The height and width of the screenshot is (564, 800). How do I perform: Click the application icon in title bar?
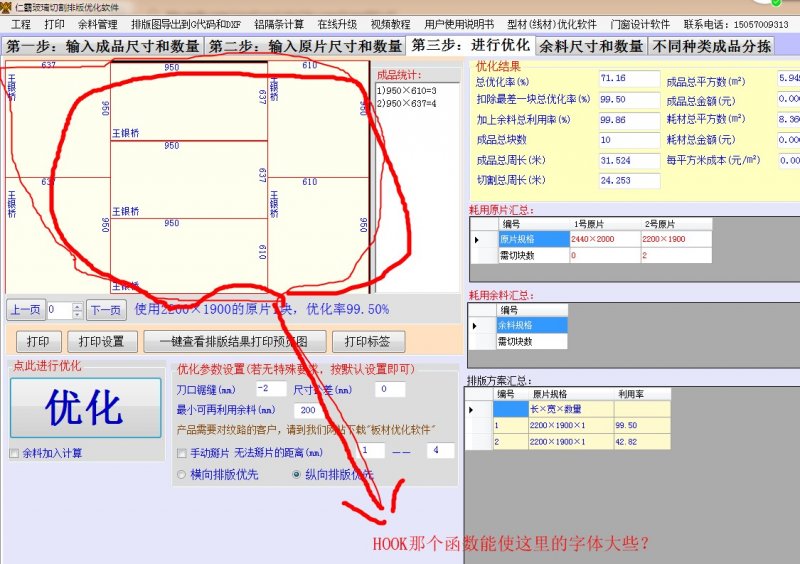tap(6, 7)
